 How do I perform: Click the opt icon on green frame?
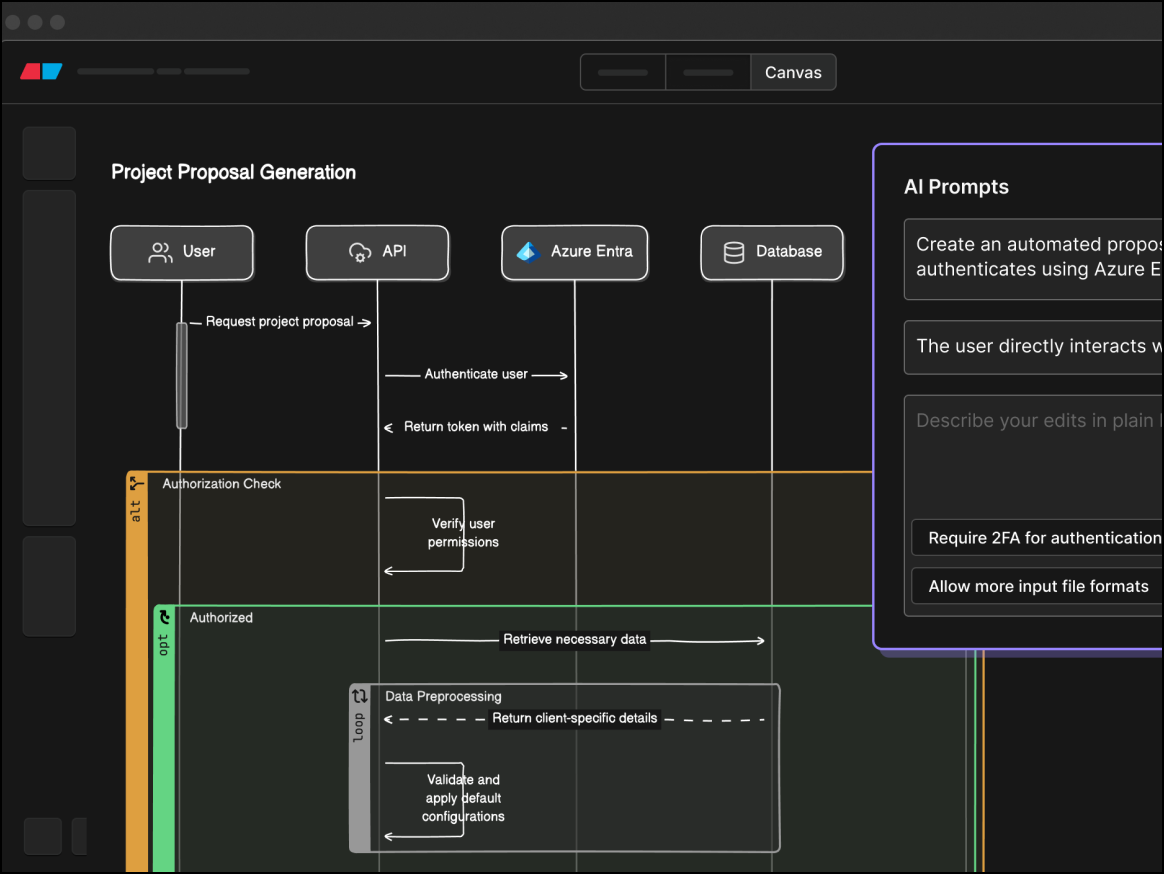pyautogui.click(x=164, y=617)
